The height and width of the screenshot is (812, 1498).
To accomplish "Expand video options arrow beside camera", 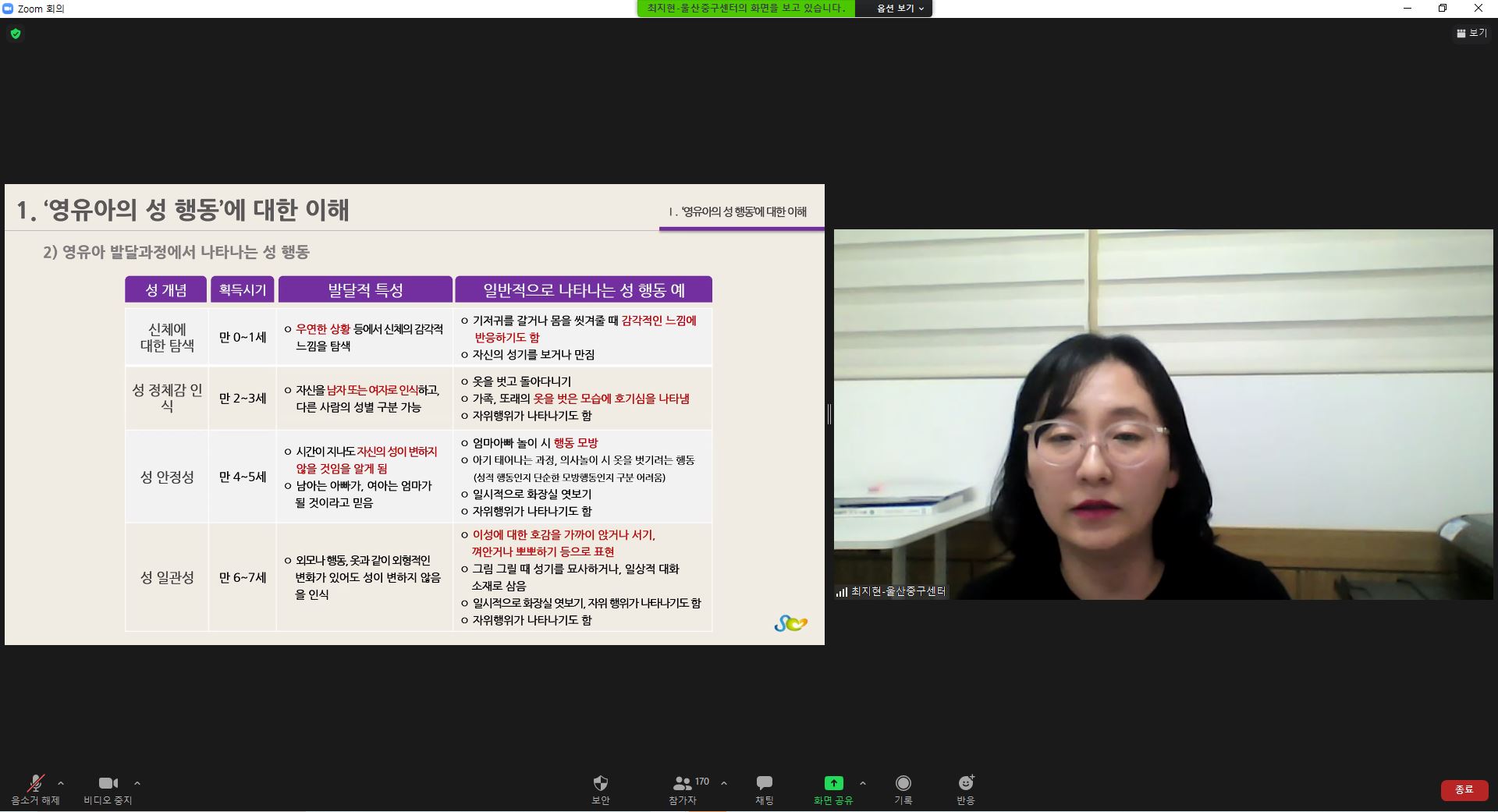I will 137,783.
